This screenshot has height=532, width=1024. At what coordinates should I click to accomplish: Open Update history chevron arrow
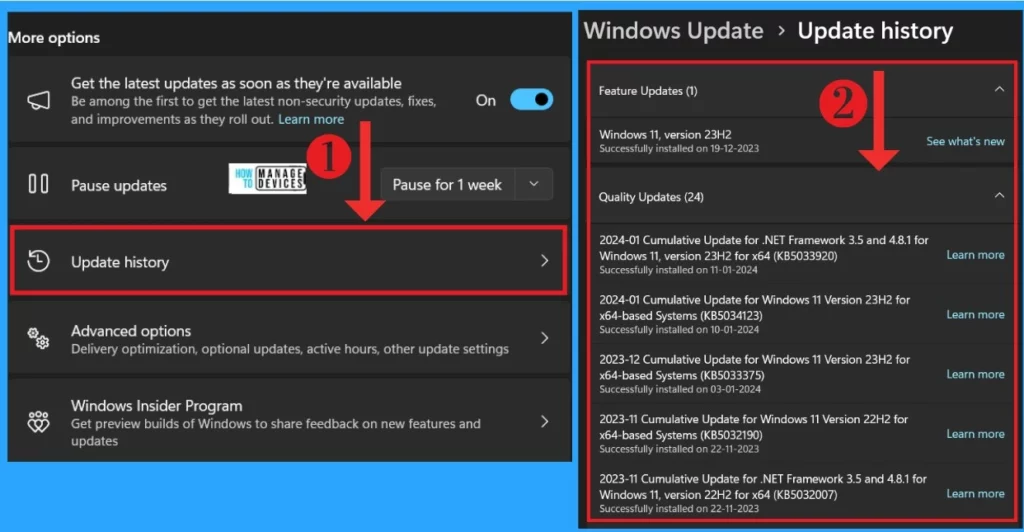(545, 261)
